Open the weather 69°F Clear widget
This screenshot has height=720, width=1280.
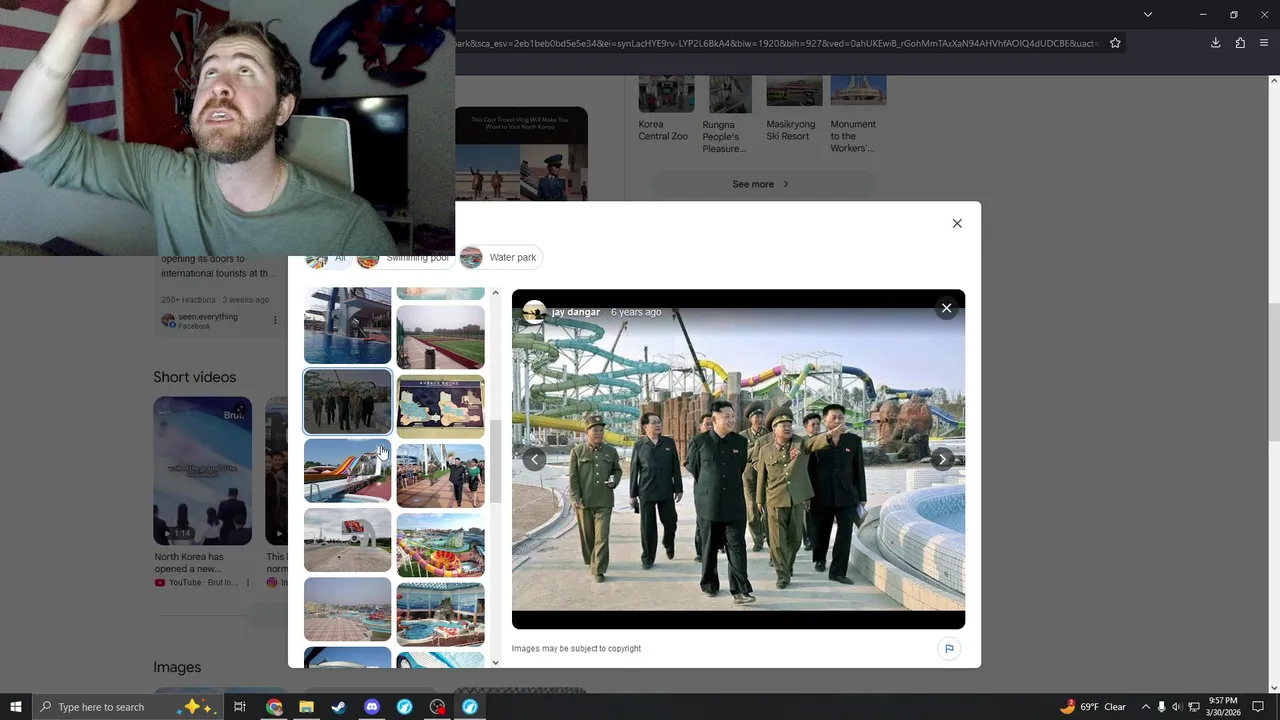click(1093, 707)
